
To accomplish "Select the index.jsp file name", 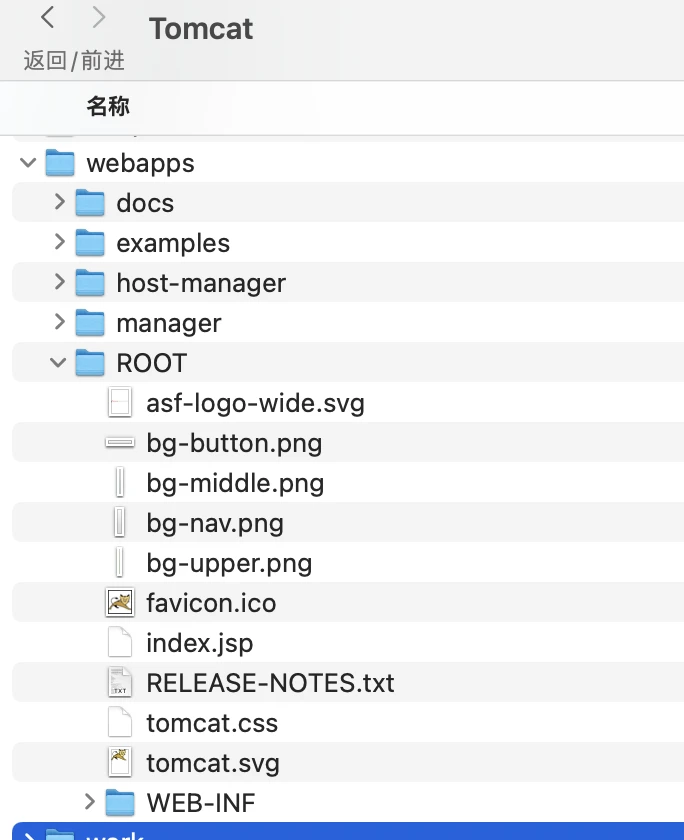I will coord(199,643).
